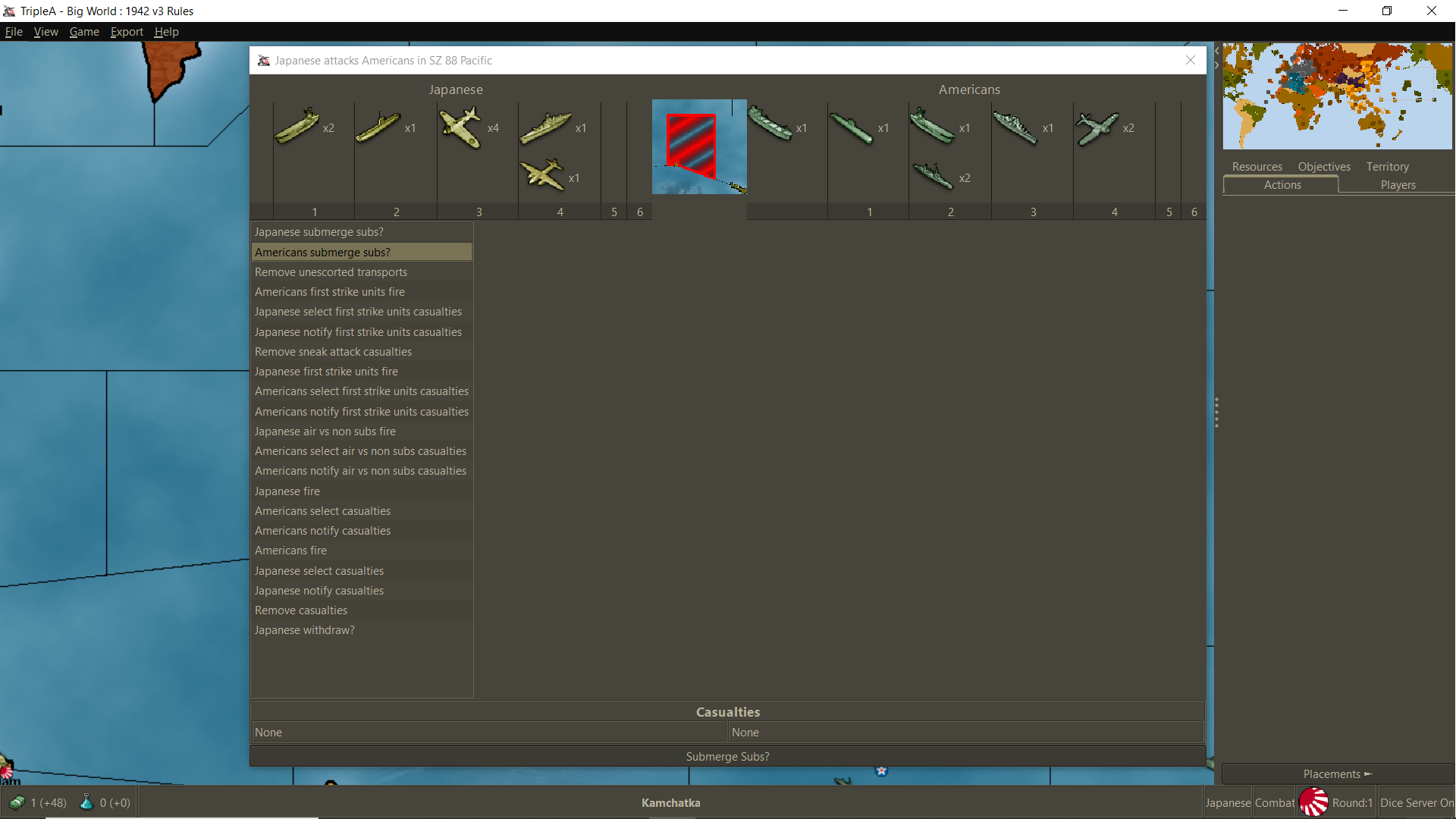Switch to the Players tab
This screenshot has height=819, width=1456.
[1398, 185]
